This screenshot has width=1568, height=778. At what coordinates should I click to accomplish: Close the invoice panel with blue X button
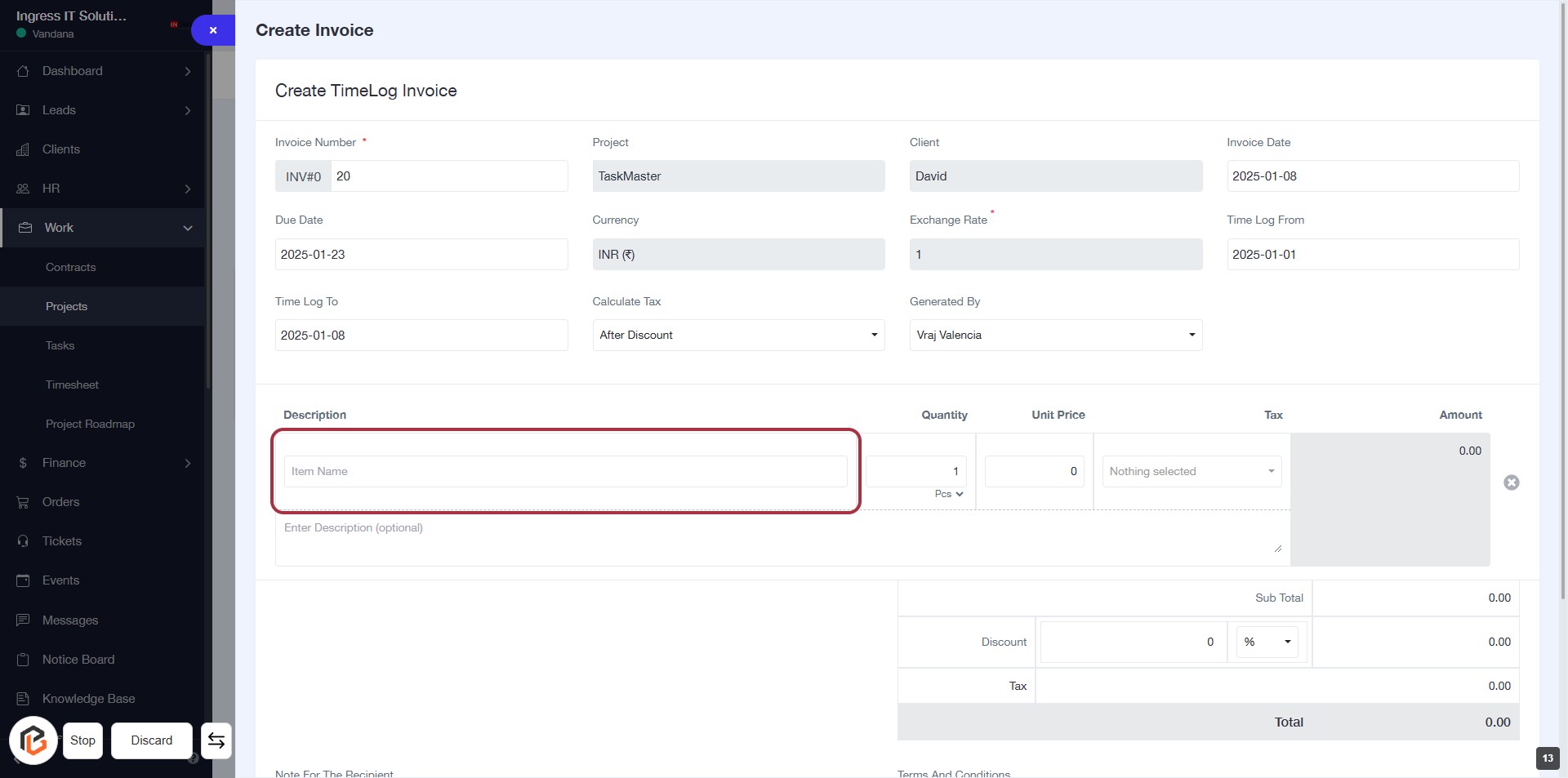click(x=213, y=30)
